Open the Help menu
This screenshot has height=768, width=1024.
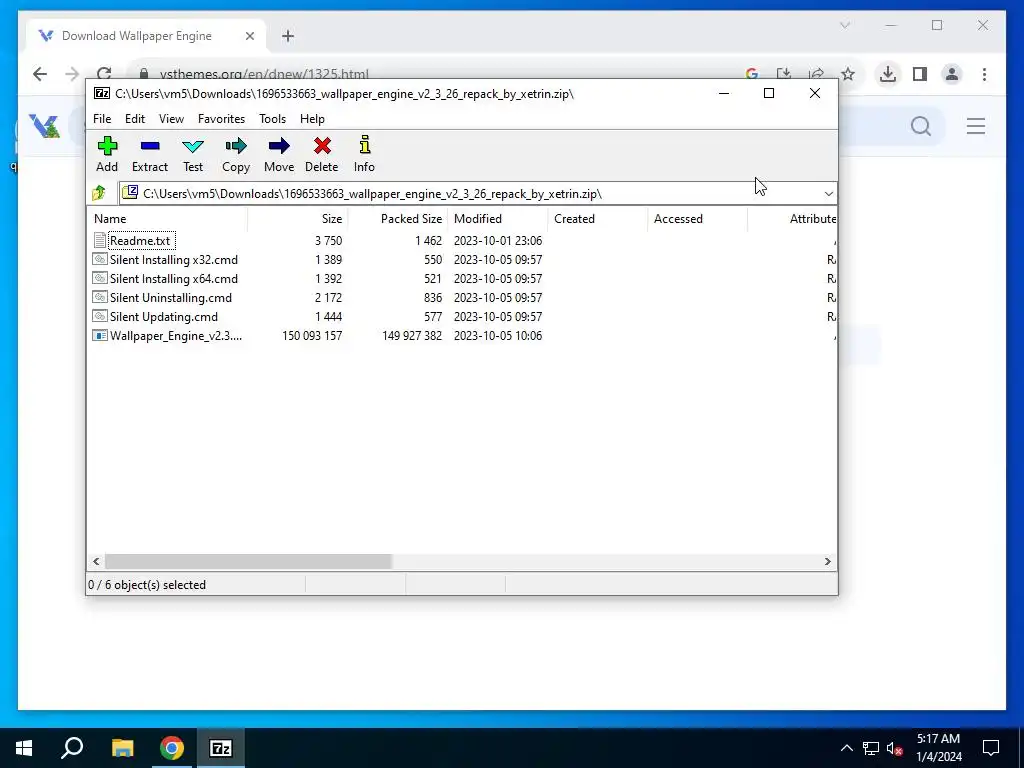tap(312, 119)
